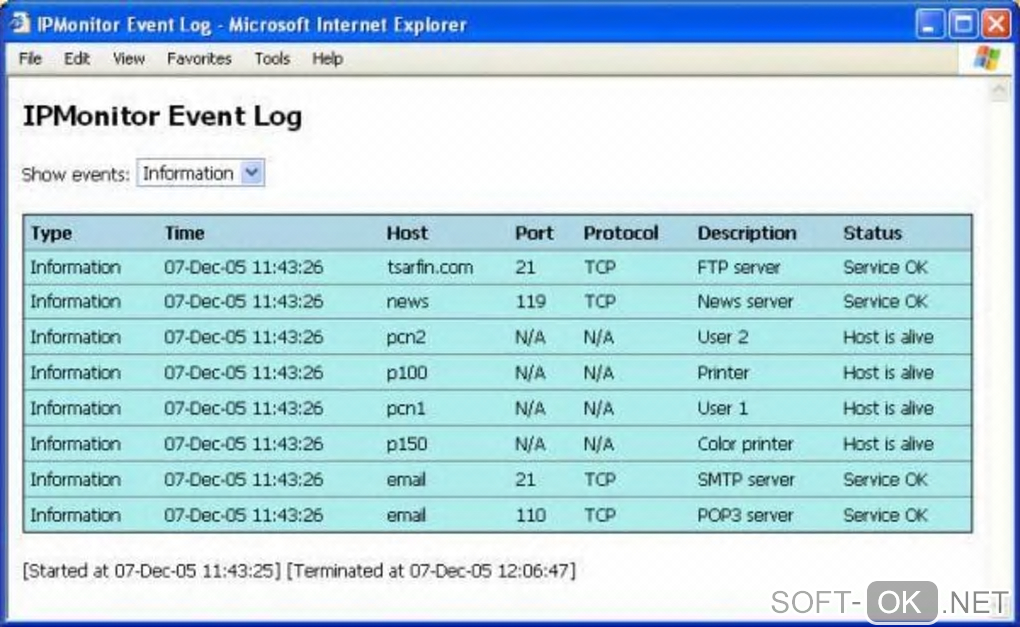Click the Windows flag logo in menu bar
This screenshot has width=1020, height=627.
(987, 59)
